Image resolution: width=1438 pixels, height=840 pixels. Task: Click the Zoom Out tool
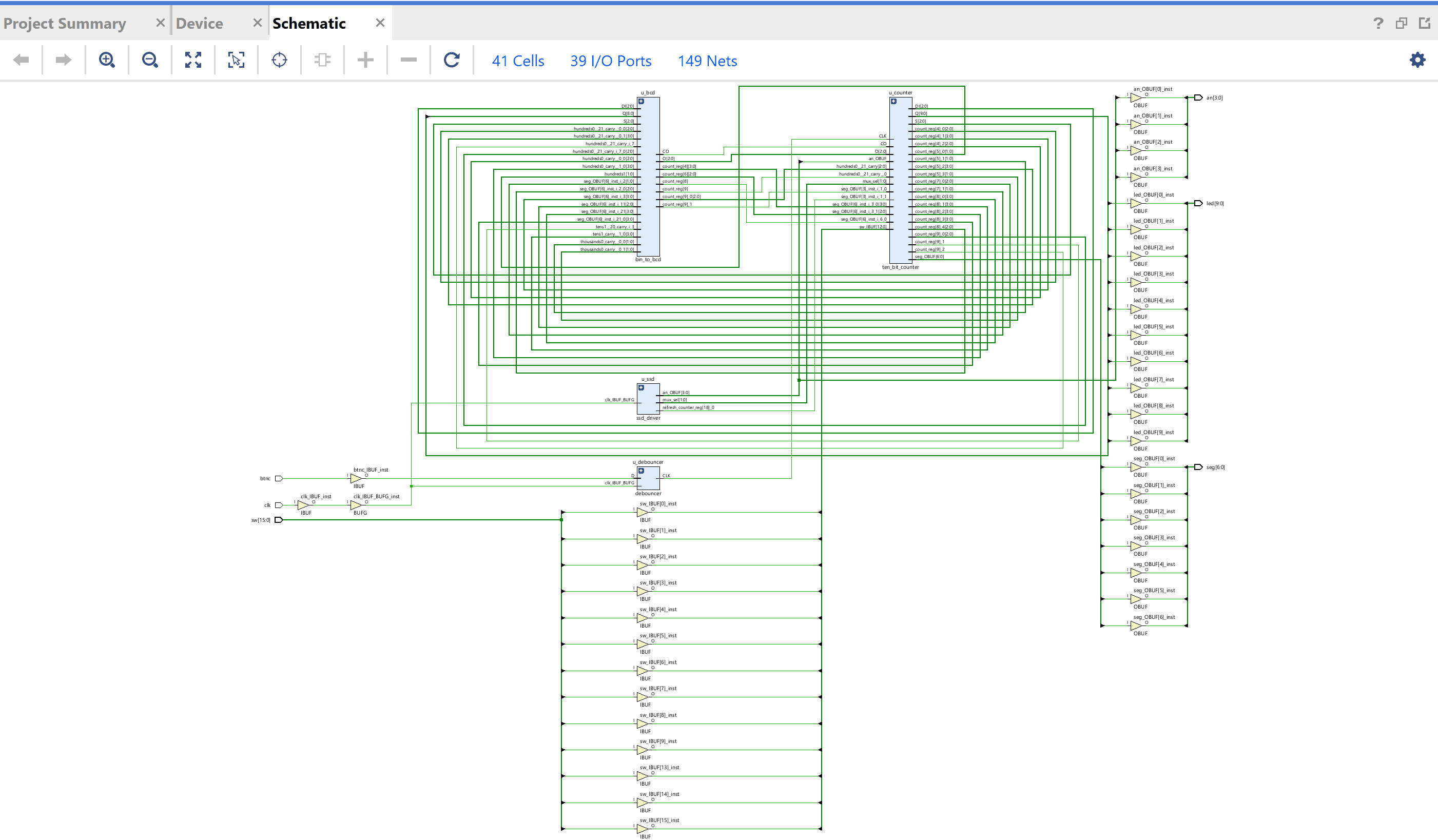click(x=149, y=60)
